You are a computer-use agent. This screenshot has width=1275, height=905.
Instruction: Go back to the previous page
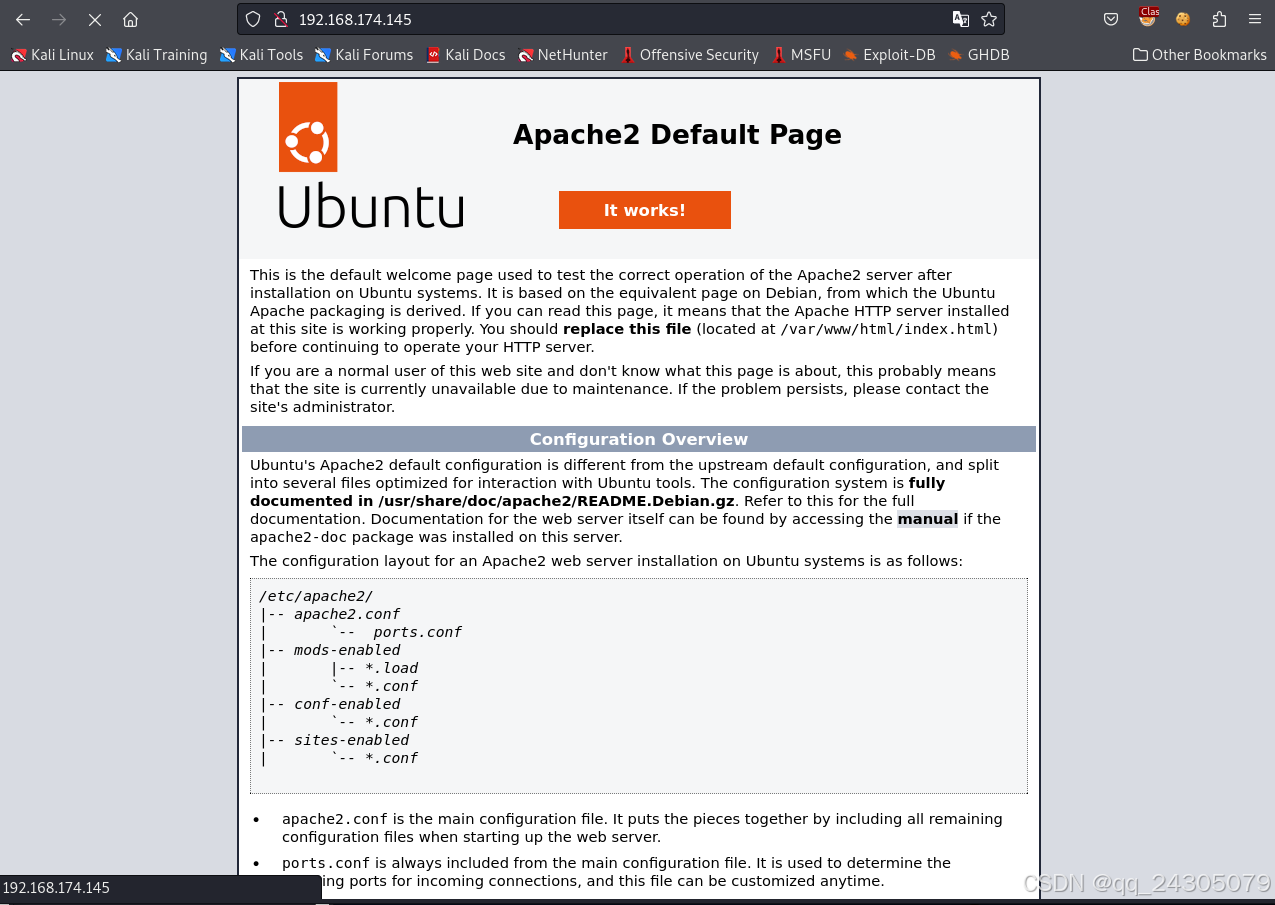coord(23,19)
